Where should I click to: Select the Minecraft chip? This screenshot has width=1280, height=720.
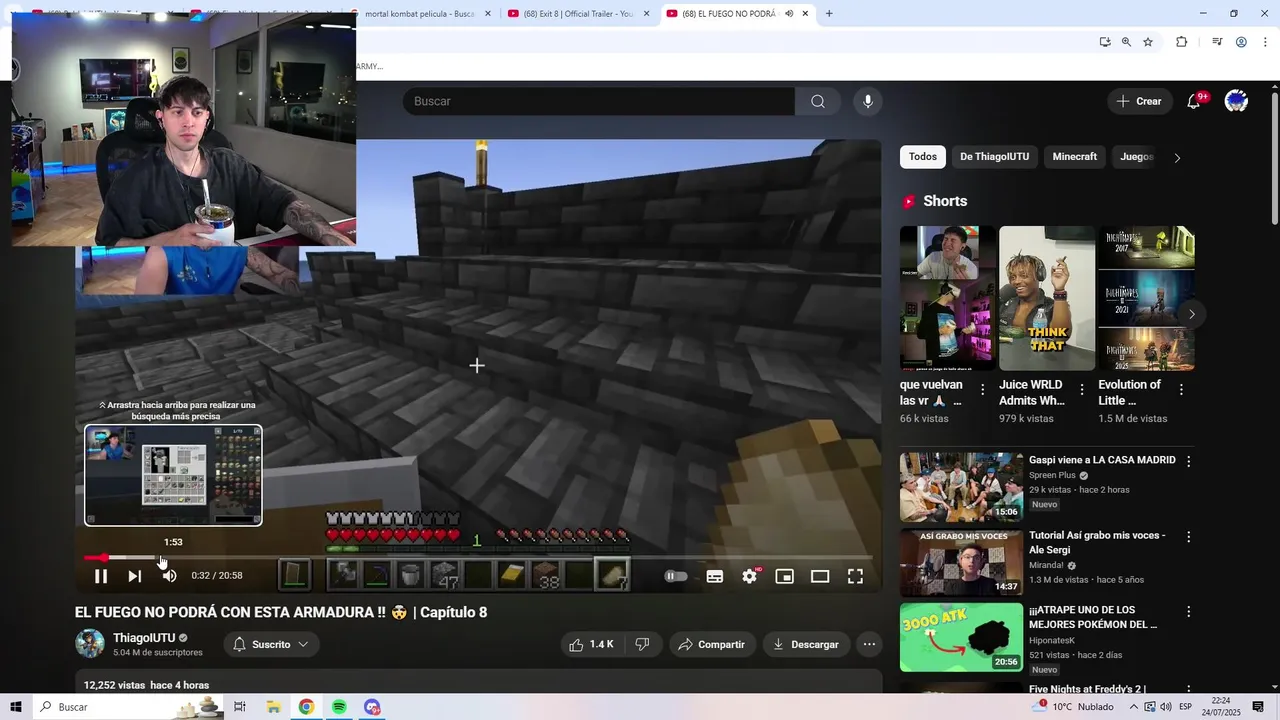pos(1075,157)
